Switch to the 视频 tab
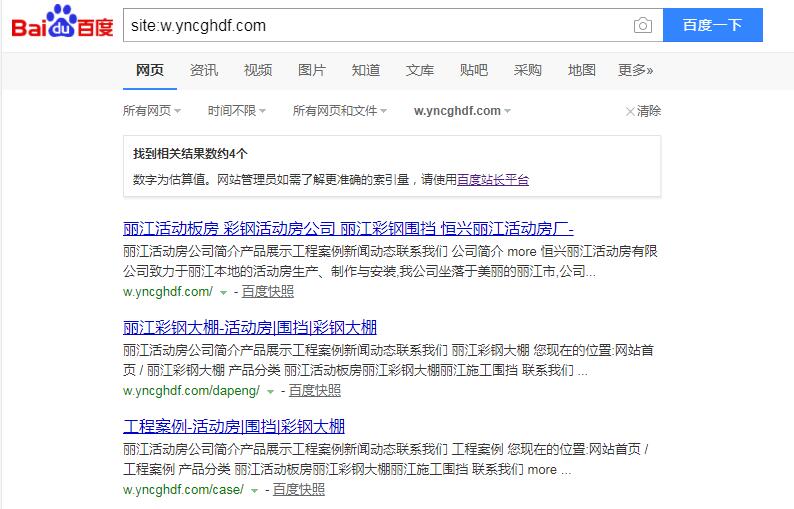 pyautogui.click(x=258, y=70)
